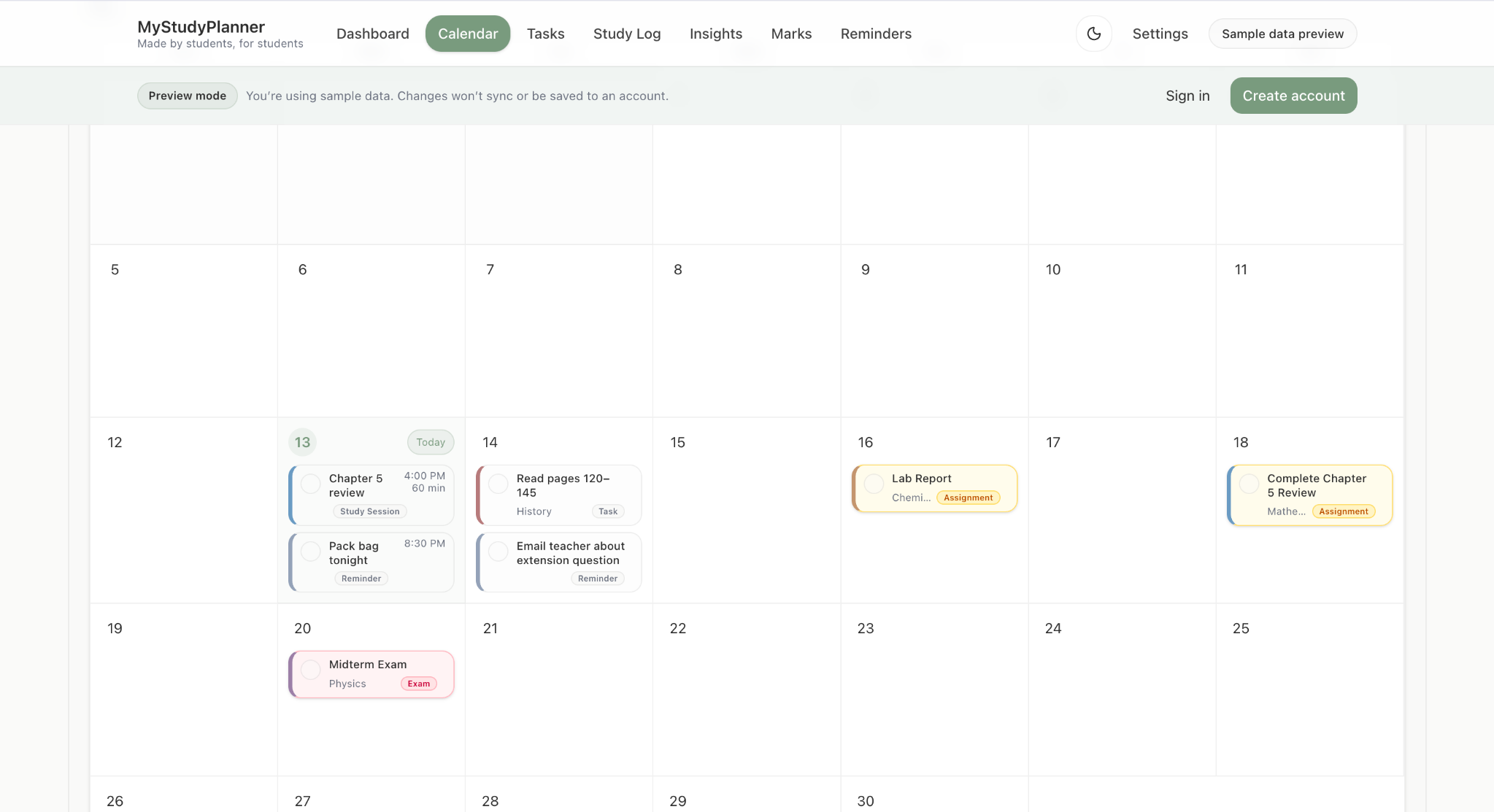Mark "Pack bag tonight" reminder done
The image size is (1494, 812).
coord(310,551)
